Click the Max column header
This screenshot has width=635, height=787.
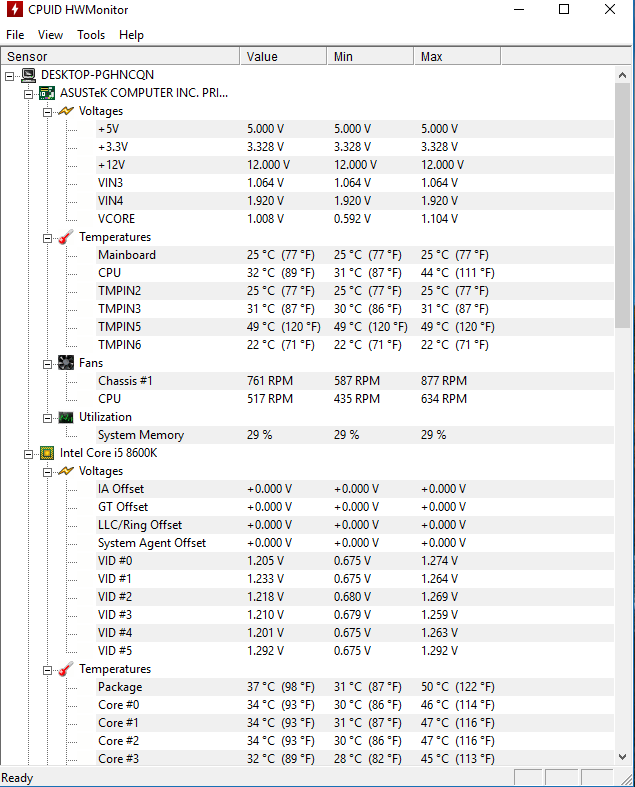point(457,56)
